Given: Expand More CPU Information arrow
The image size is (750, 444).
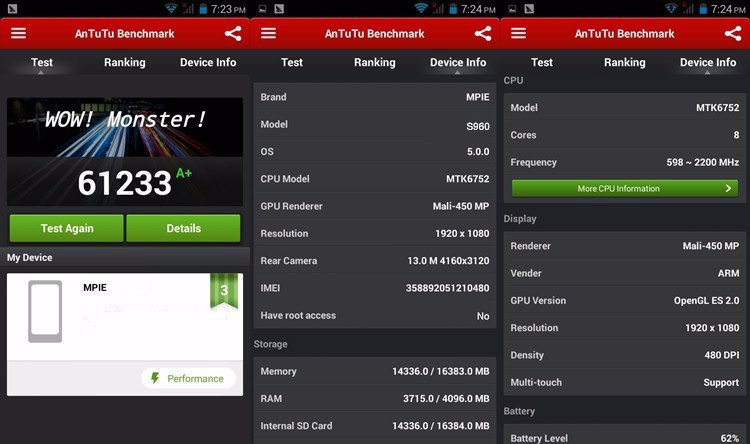Looking at the screenshot, I should pyautogui.click(x=729, y=188).
